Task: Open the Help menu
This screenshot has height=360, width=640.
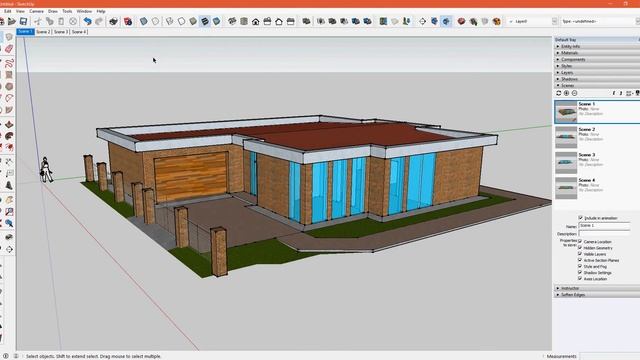Action: pyautogui.click(x=101, y=11)
